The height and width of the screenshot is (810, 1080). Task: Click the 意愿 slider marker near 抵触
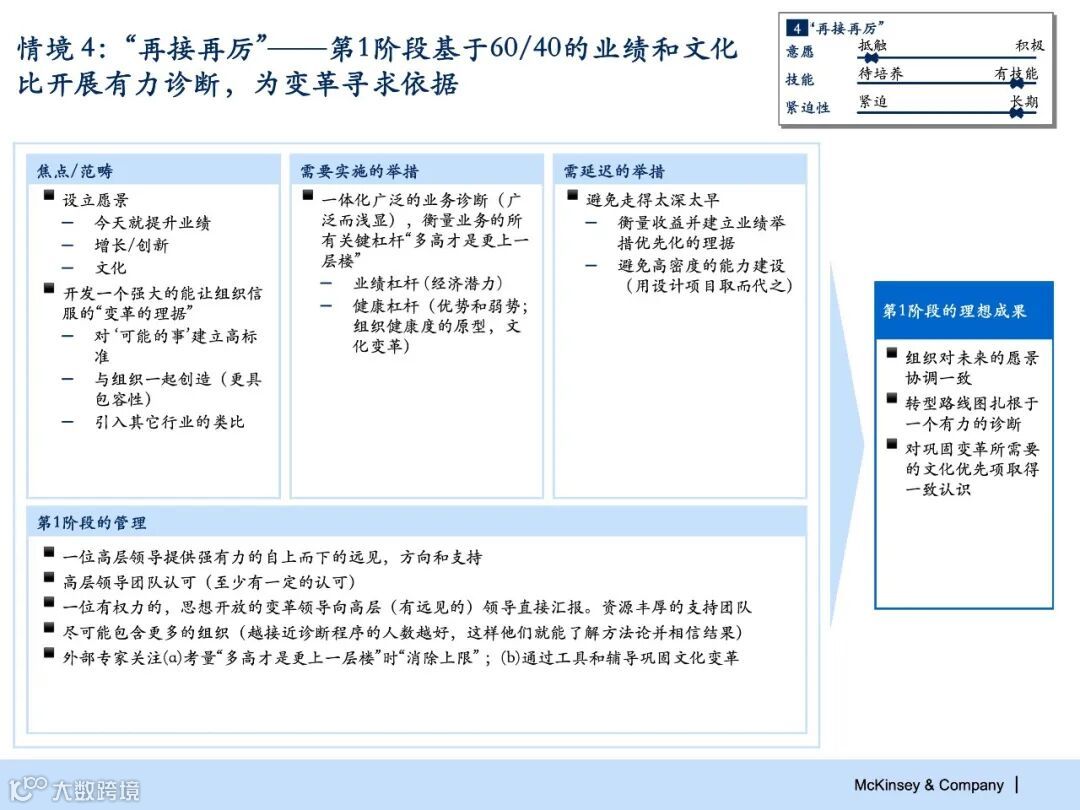(871, 58)
